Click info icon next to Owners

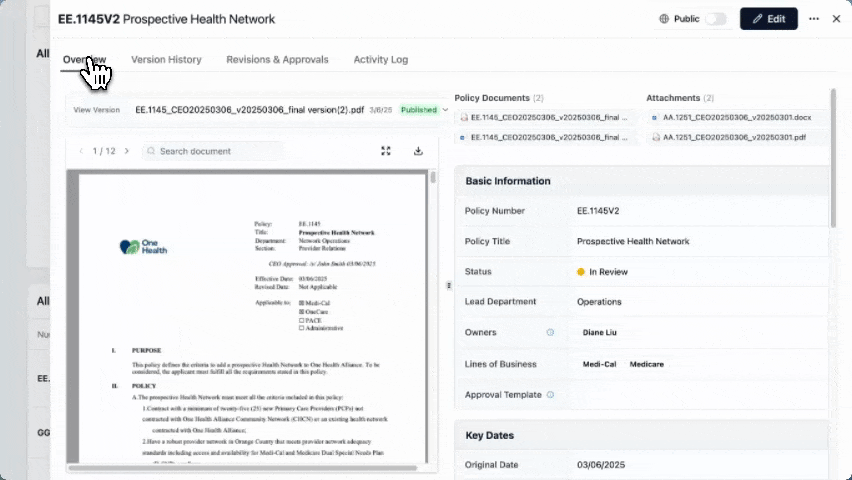550,332
